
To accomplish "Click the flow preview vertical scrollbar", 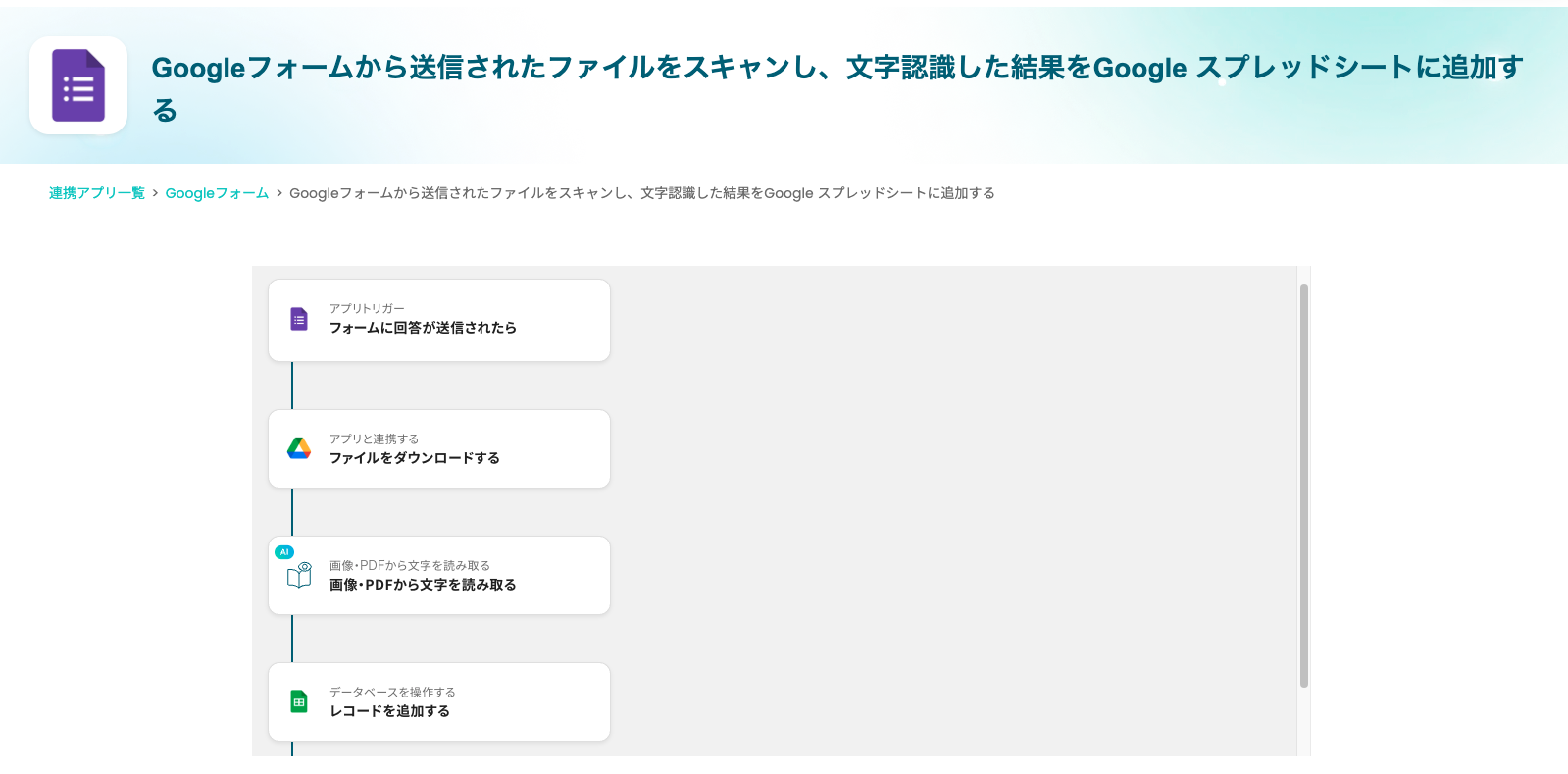I will coord(1303,486).
